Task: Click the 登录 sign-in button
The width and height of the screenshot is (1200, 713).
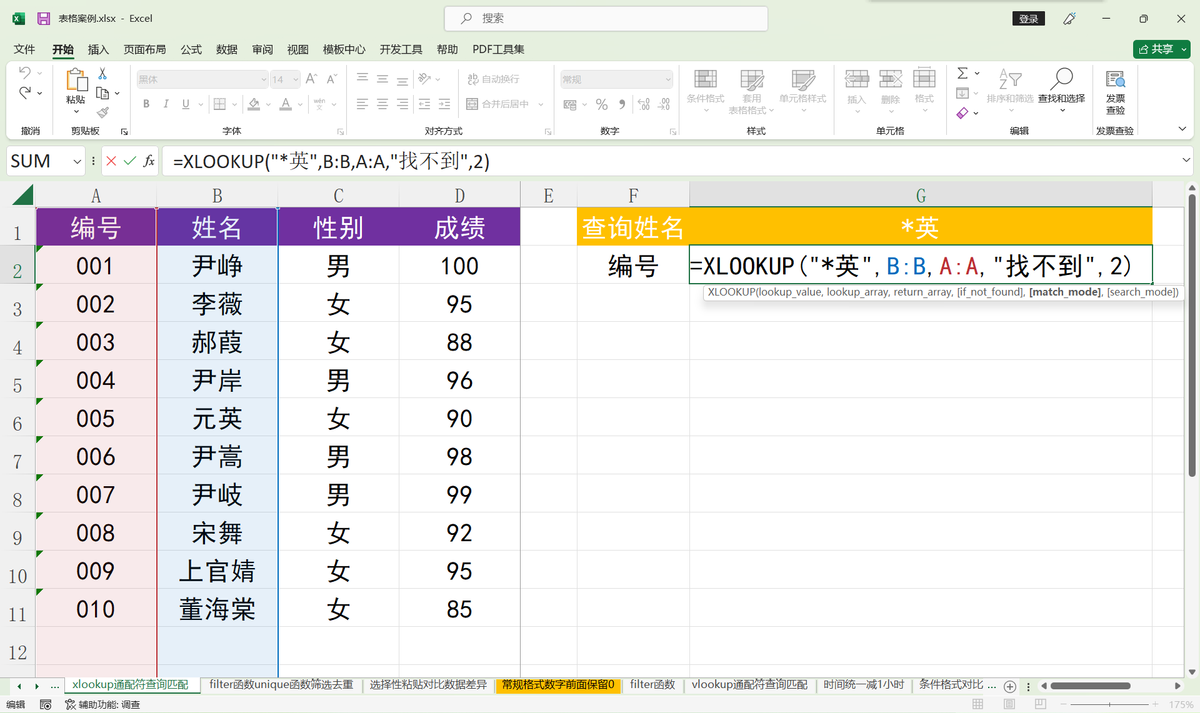Action: [x=1028, y=18]
